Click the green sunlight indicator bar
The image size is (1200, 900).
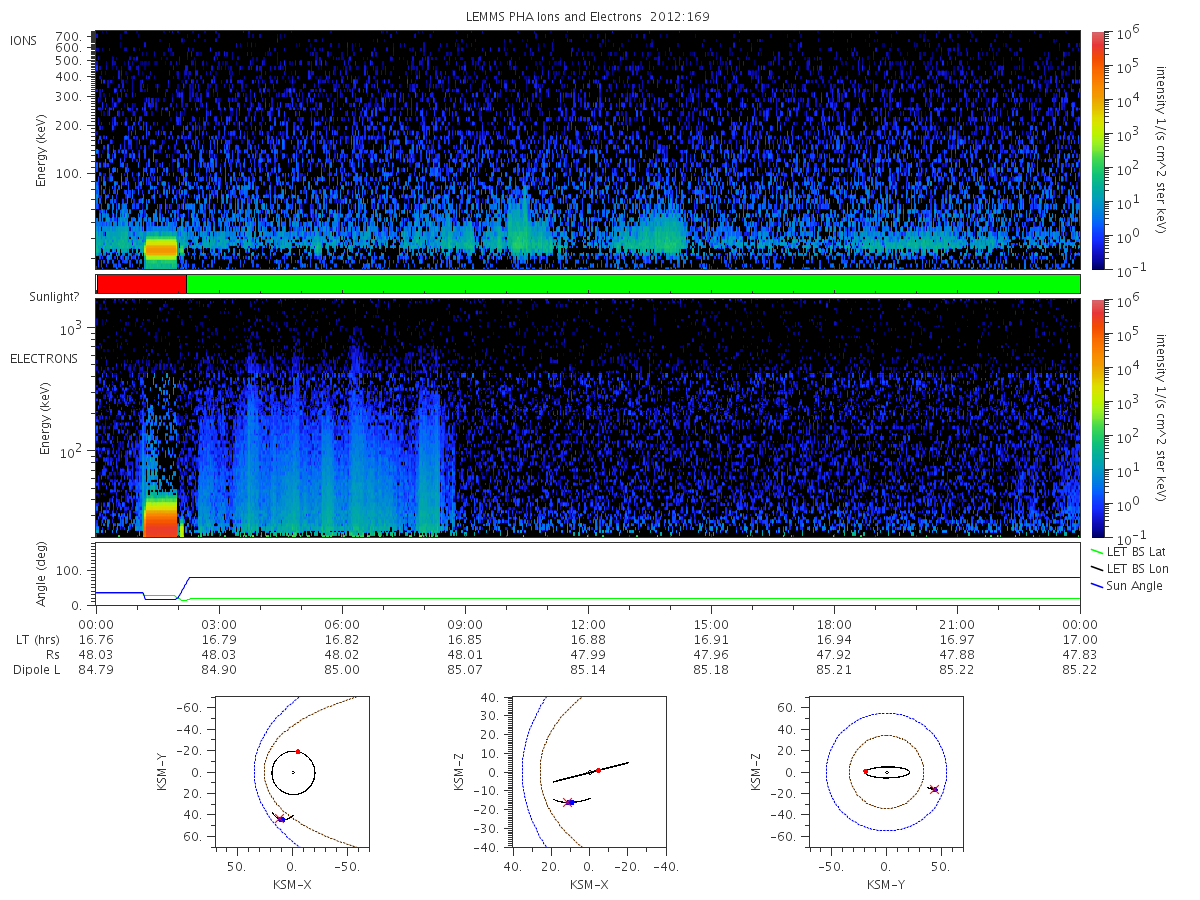point(633,284)
